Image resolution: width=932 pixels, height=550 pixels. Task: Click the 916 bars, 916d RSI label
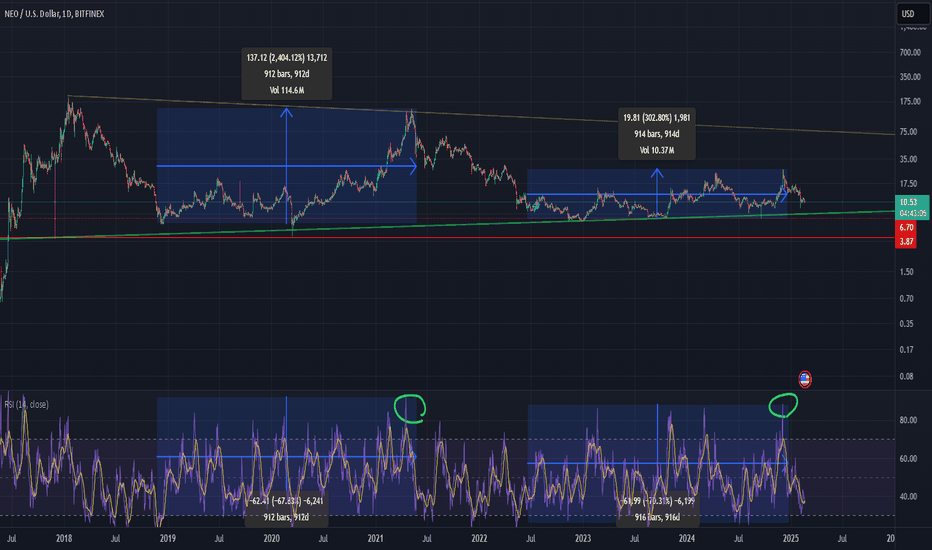click(657, 517)
